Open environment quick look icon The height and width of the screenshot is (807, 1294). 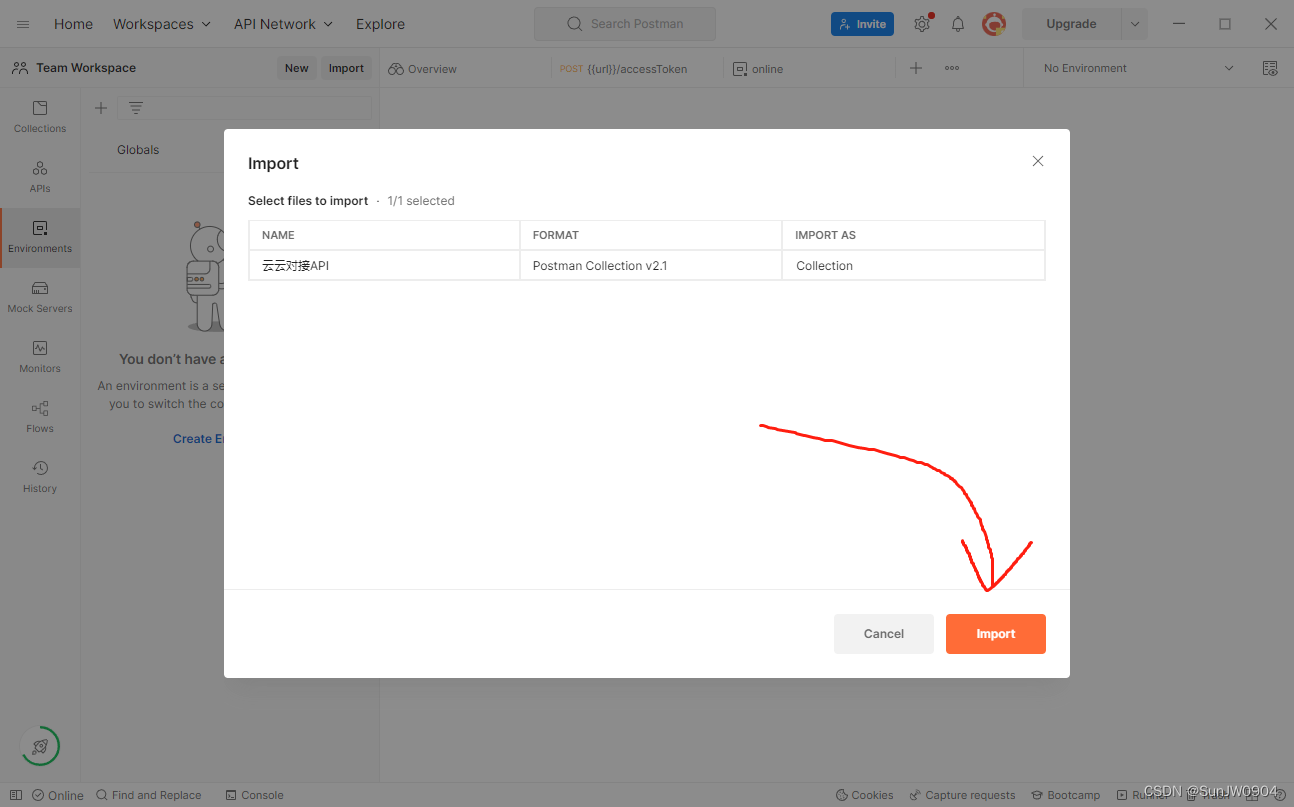pos(1270,68)
